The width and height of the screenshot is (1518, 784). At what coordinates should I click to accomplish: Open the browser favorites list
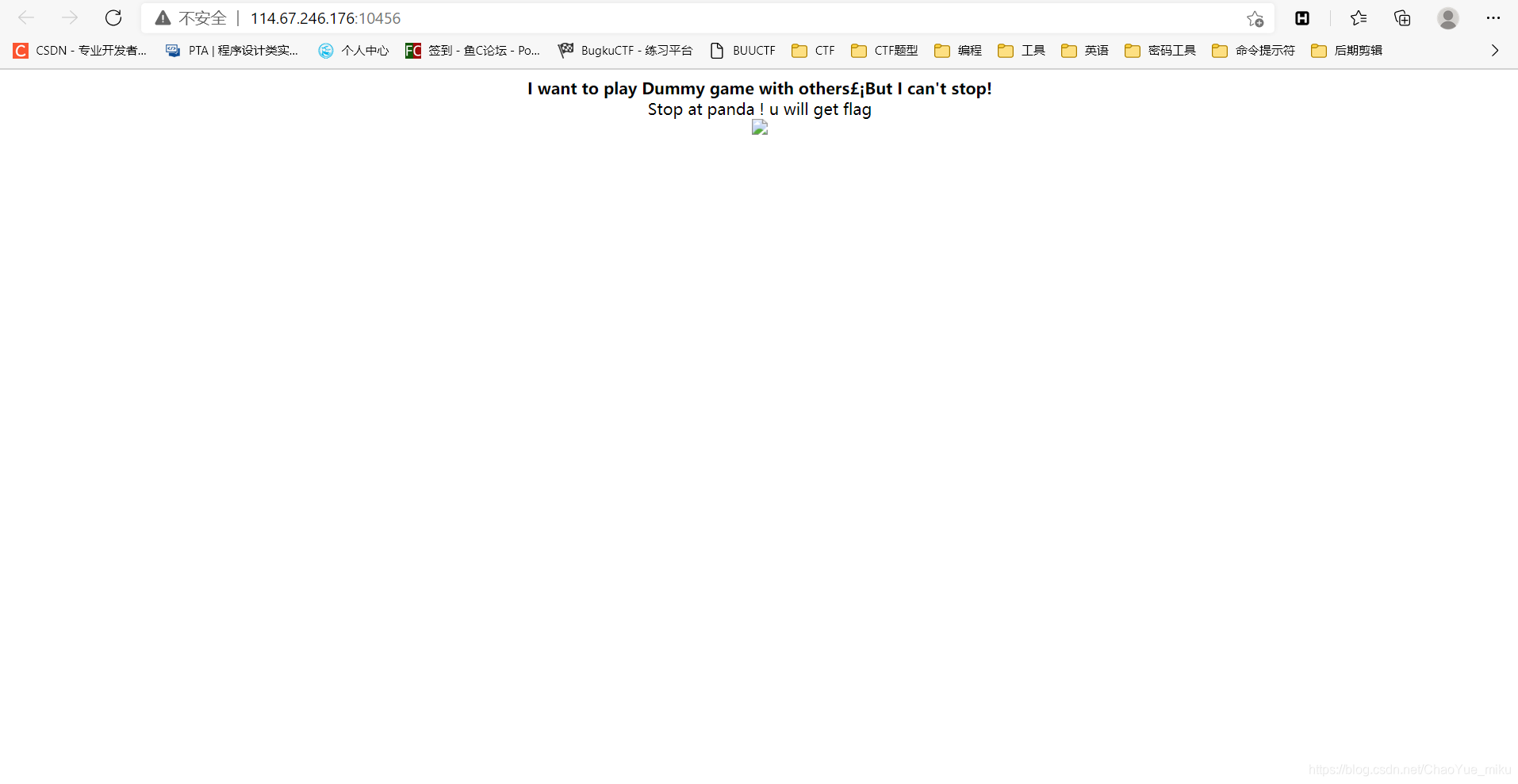[x=1359, y=17]
